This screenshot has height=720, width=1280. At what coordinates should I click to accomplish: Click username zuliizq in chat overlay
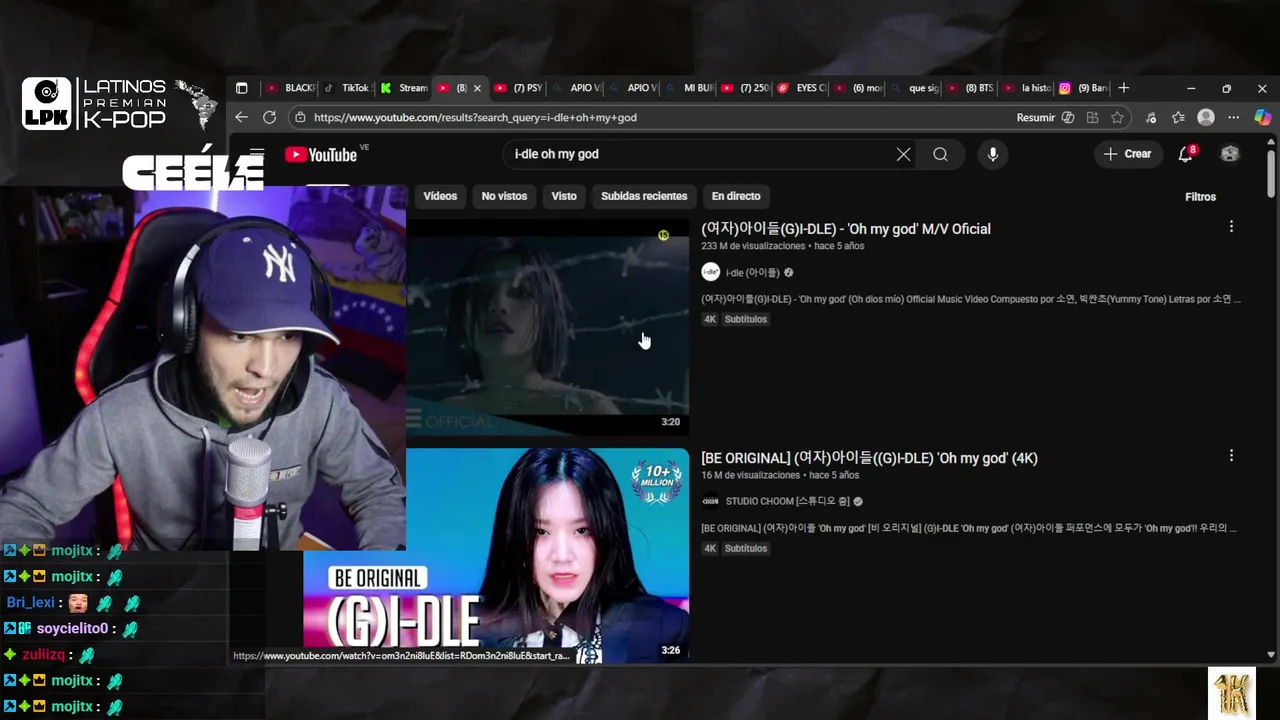43,655
